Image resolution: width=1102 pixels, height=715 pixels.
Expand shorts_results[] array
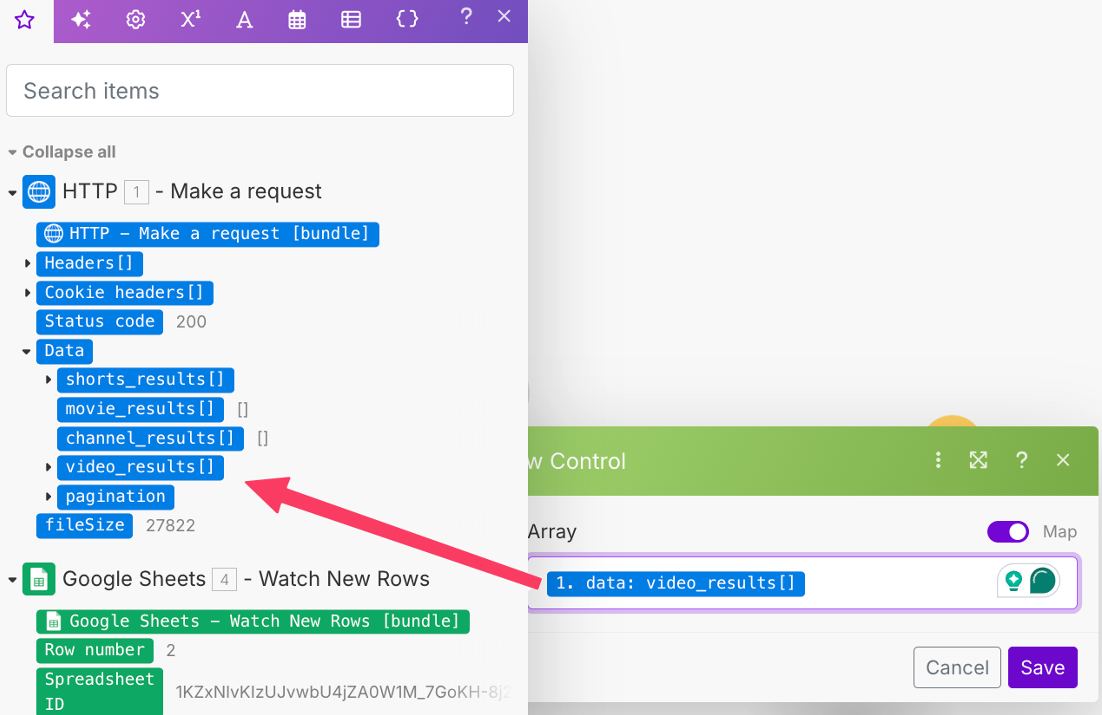coord(48,380)
